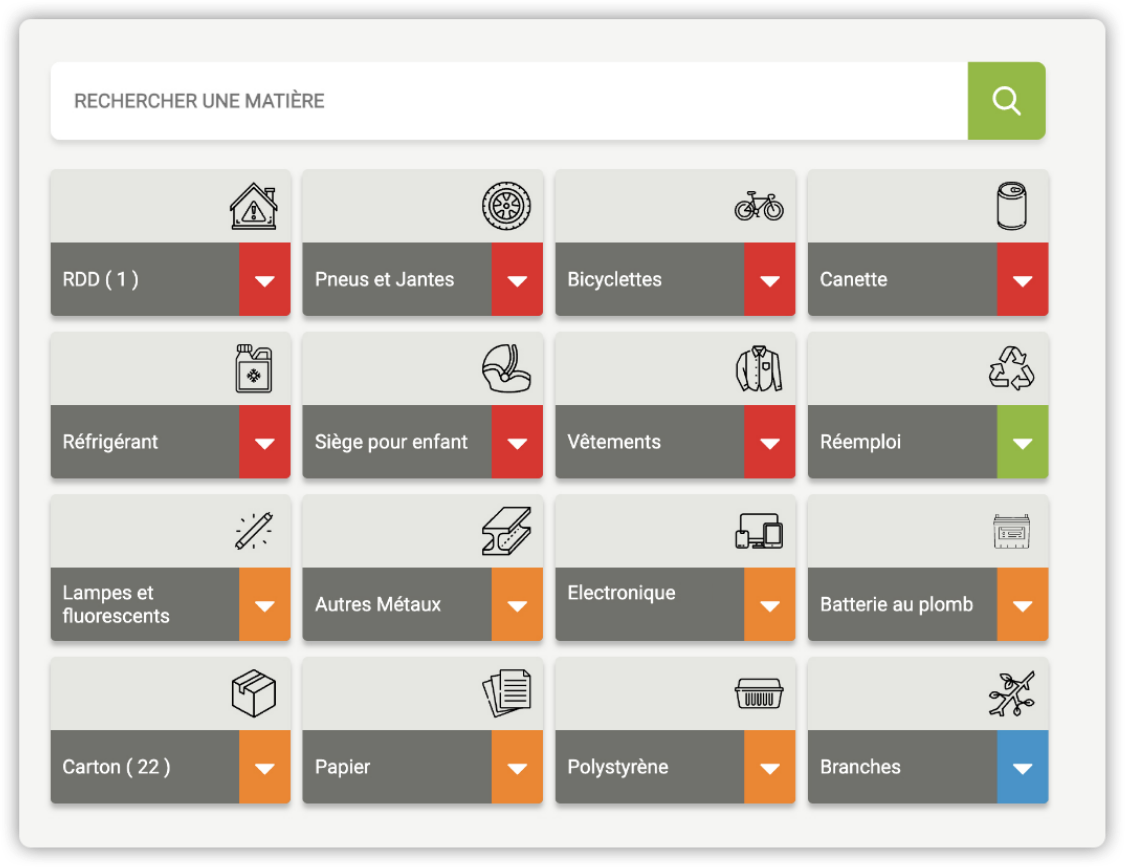Select the tire wheel icon

click(x=506, y=206)
